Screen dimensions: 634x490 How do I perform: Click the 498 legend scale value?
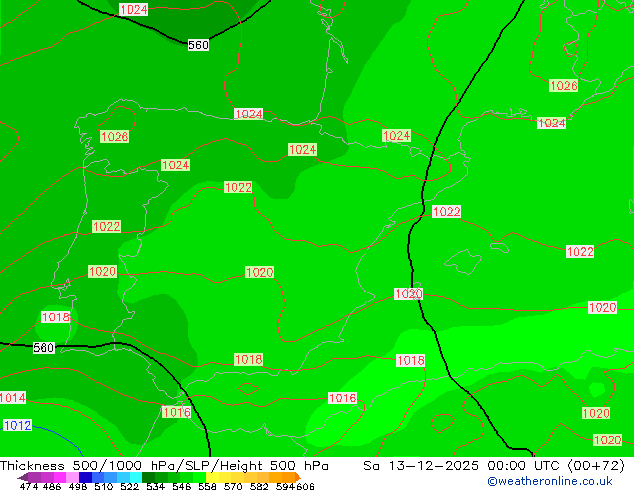[x=78, y=486]
